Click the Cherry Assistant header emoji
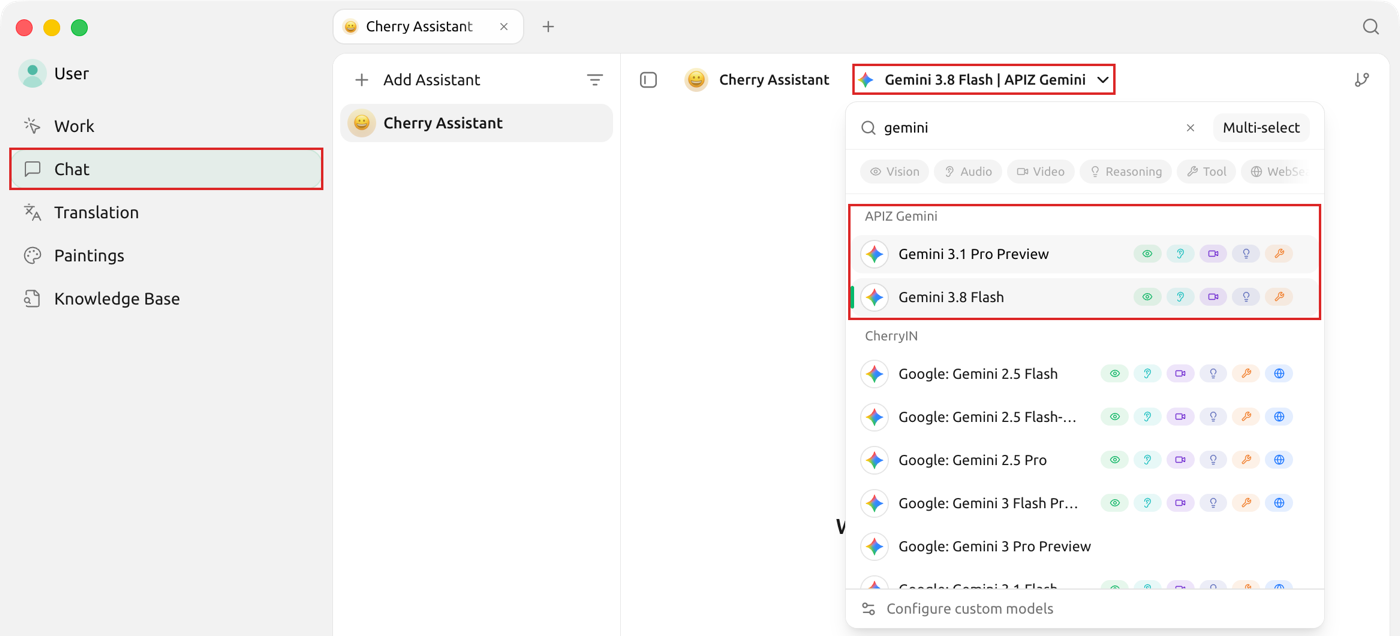This screenshot has width=1400, height=636. click(x=696, y=80)
